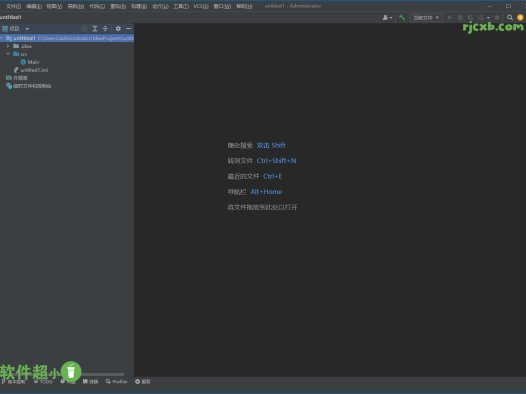Click the Collapse All icon in Project panel
Screen dimensions: 526x394
coord(105,29)
